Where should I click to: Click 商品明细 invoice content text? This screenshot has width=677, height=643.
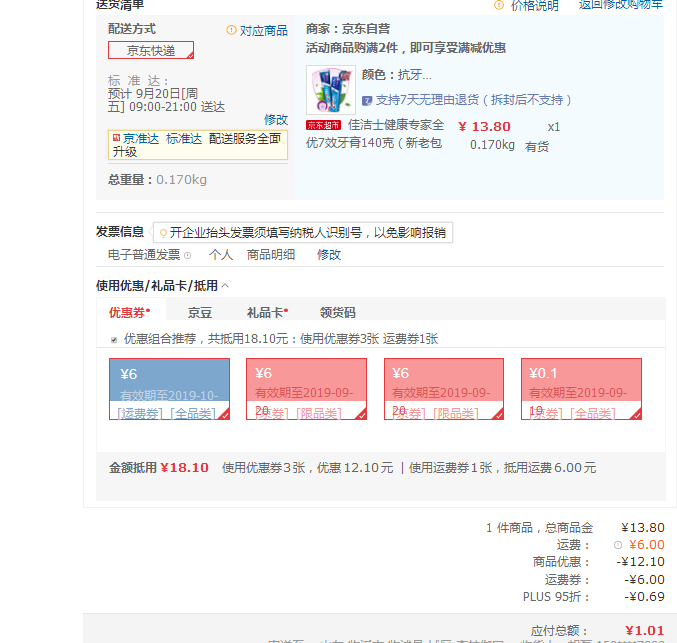pyautogui.click(x=271, y=255)
